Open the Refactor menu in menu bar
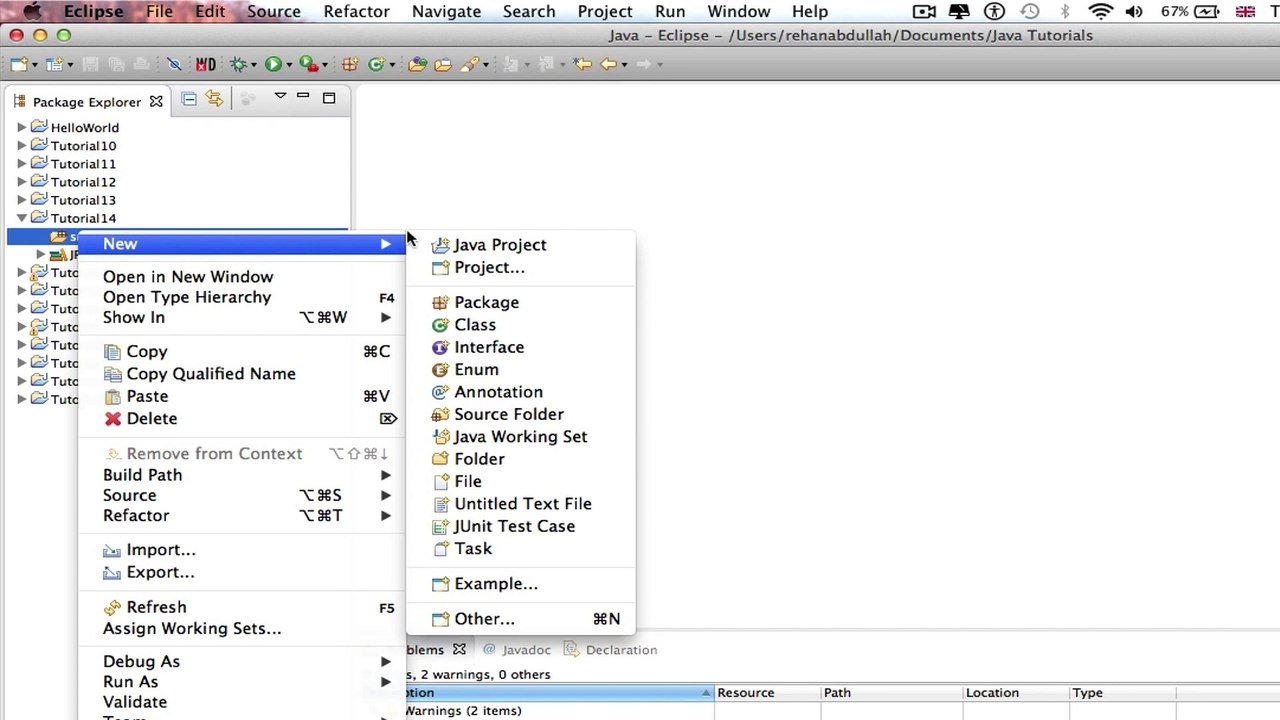Image resolution: width=1280 pixels, height=720 pixels. point(356,11)
